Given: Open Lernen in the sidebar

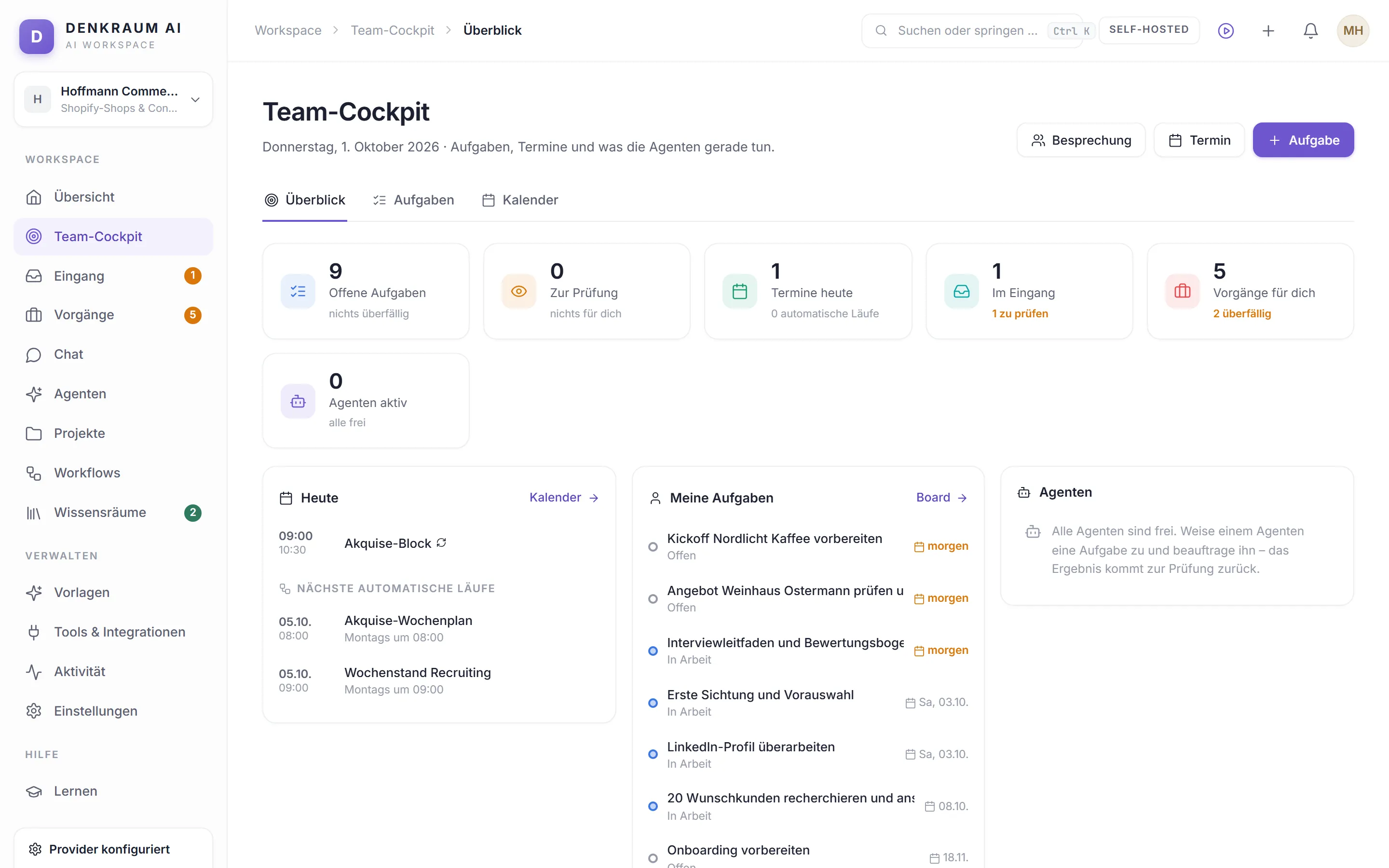Looking at the screenshot, I should tap(113, 791).
